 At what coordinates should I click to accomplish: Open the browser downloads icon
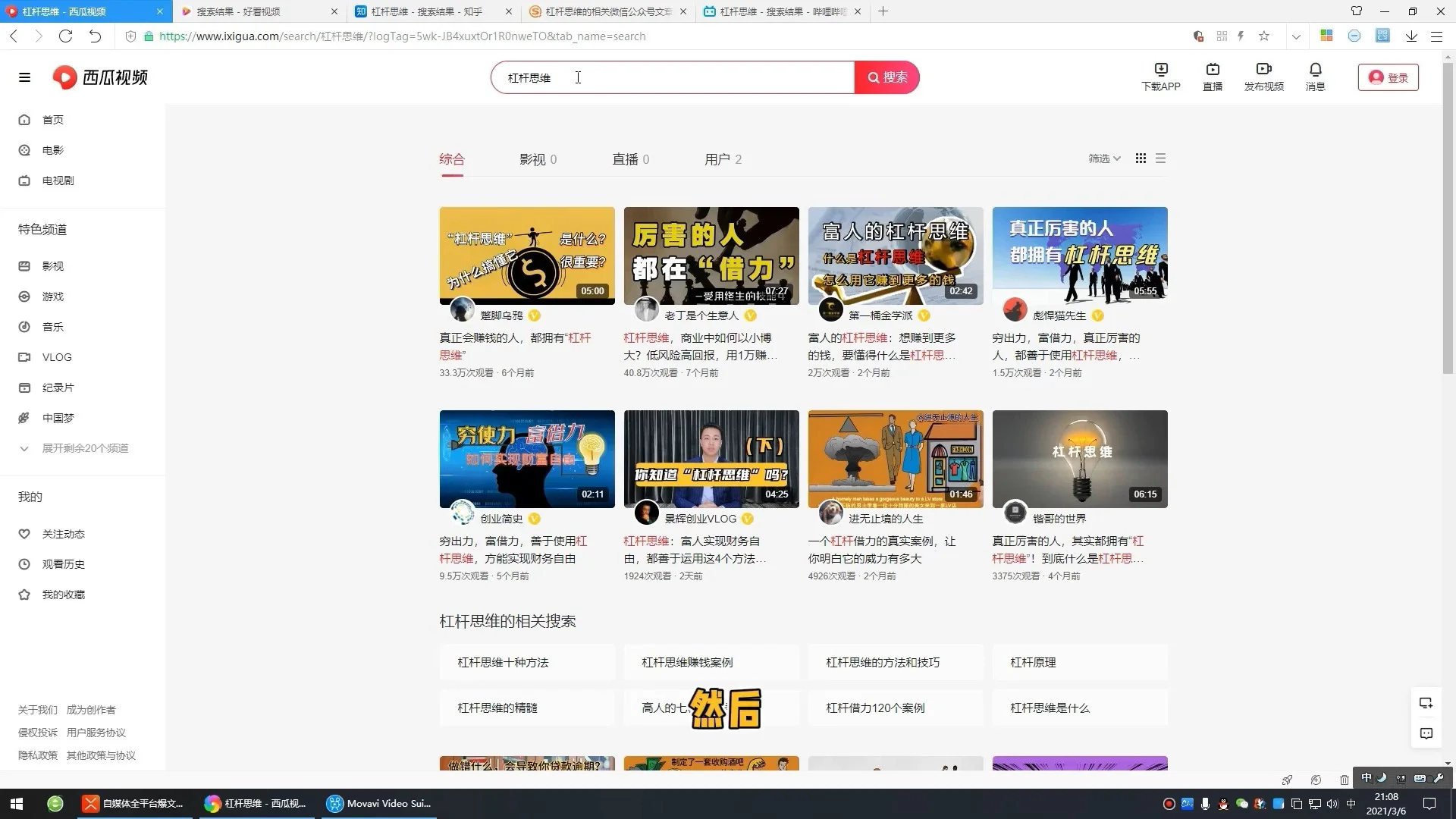(1411, 36)
